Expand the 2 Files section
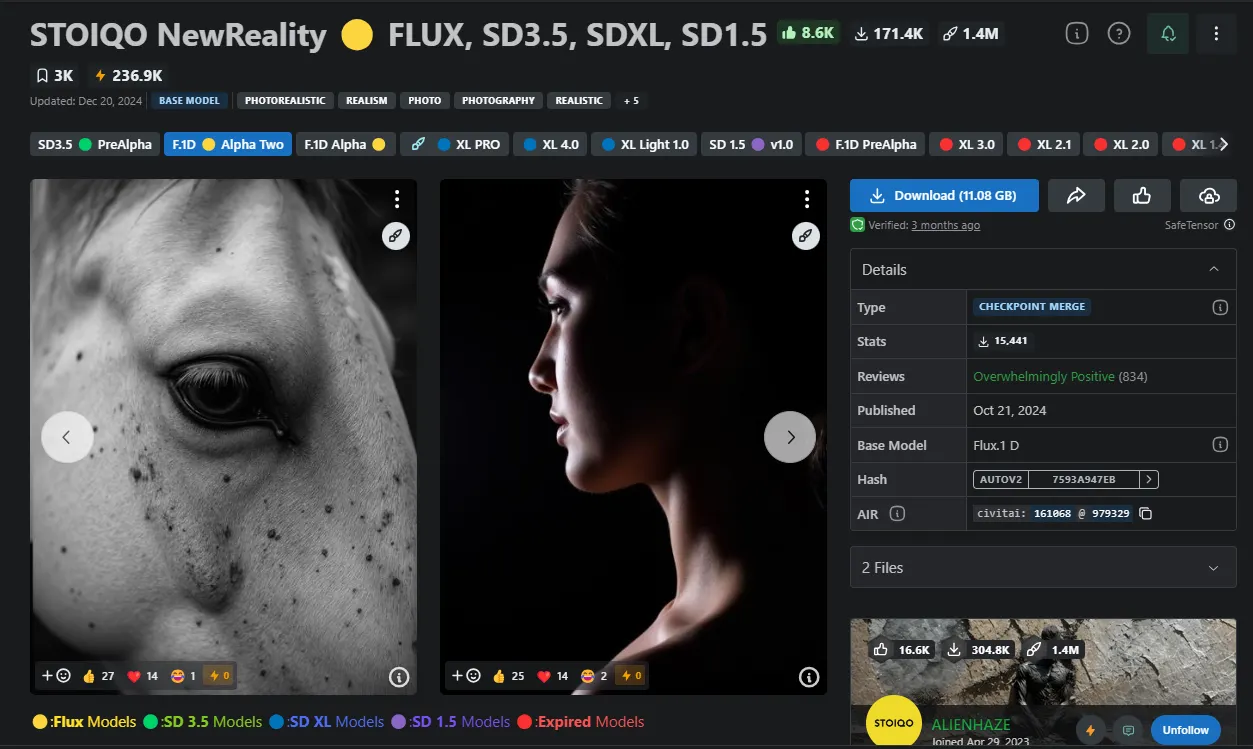Image resolution: width=1253 pixels, height=749 pixels. pyautogui.click(x=1043, y=568)
